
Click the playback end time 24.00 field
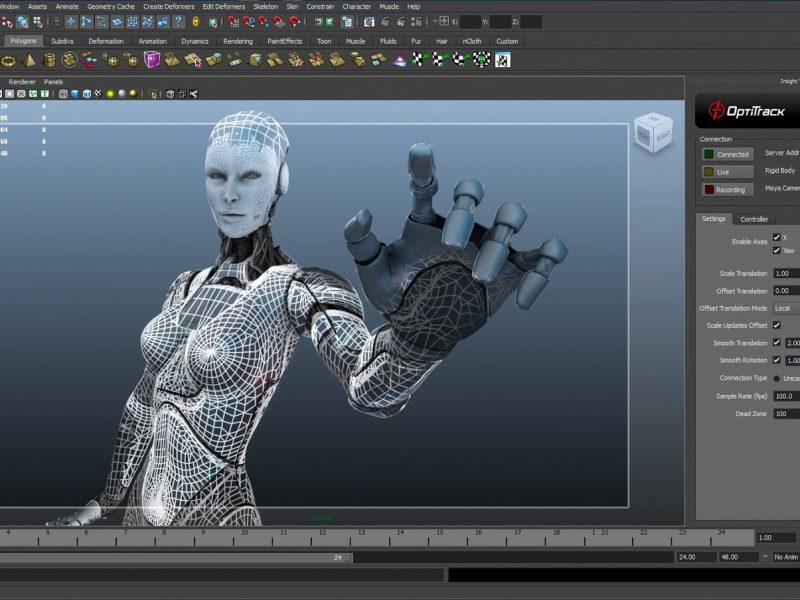pyautogui.click(x=696, y=557)
